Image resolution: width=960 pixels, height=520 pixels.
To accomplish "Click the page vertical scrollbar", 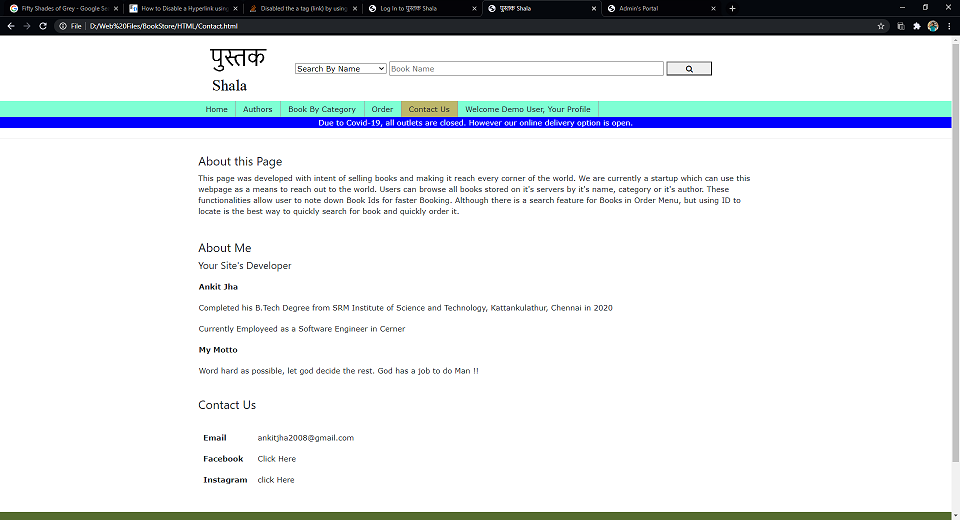I will coord(955,252).
